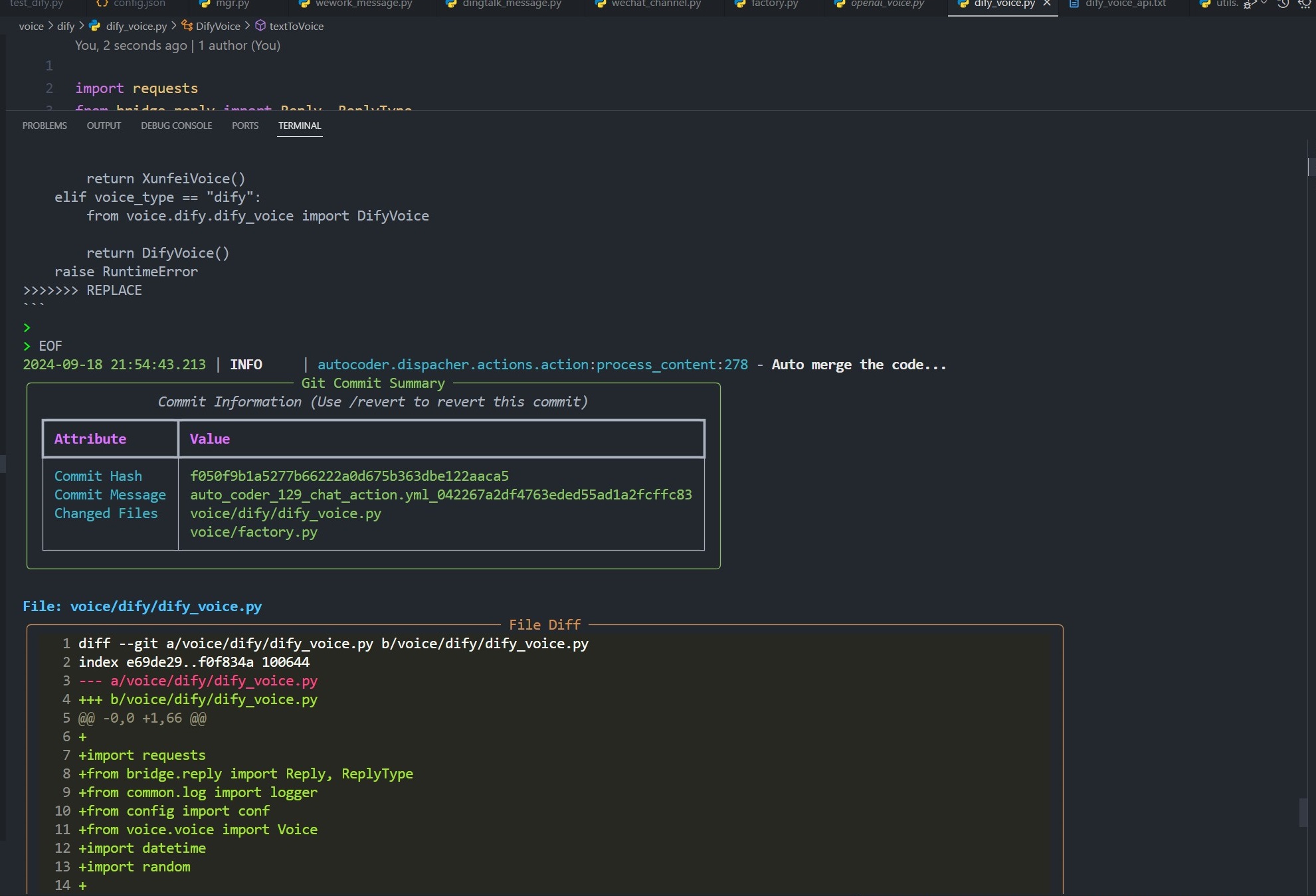Open the DEBUG CONSOLE panel tab

[x=176, y=126]
